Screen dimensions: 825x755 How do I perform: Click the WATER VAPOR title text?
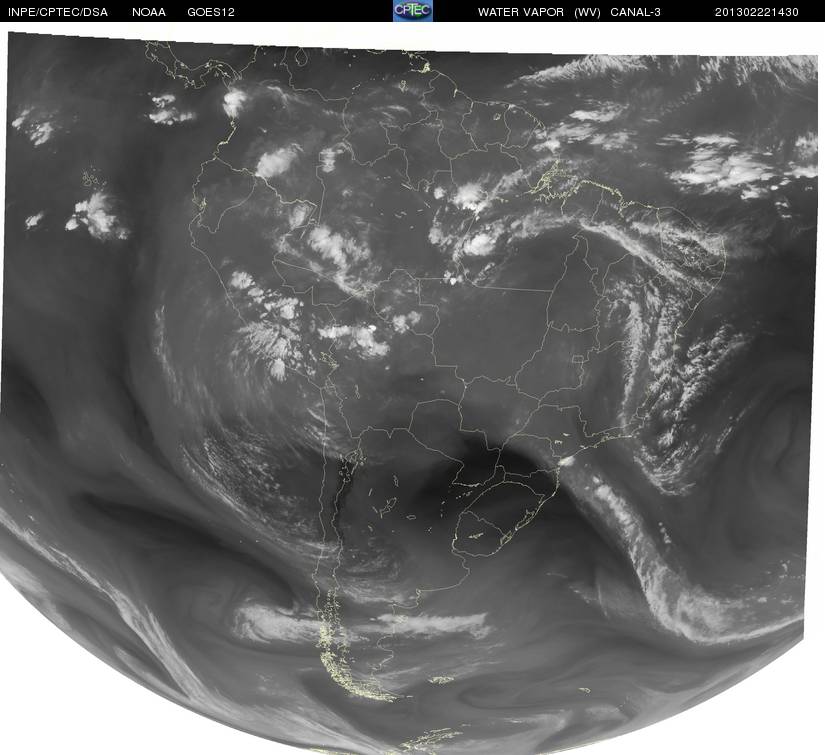[521, 12]
